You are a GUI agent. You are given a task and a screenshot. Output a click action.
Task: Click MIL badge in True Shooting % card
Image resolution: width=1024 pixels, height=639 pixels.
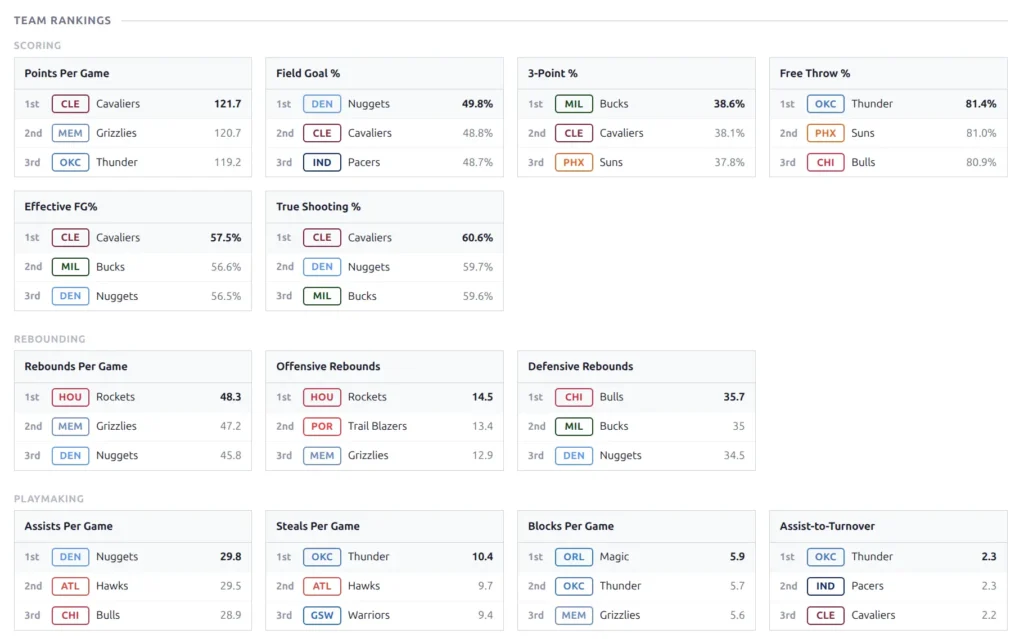coord(322,296)
